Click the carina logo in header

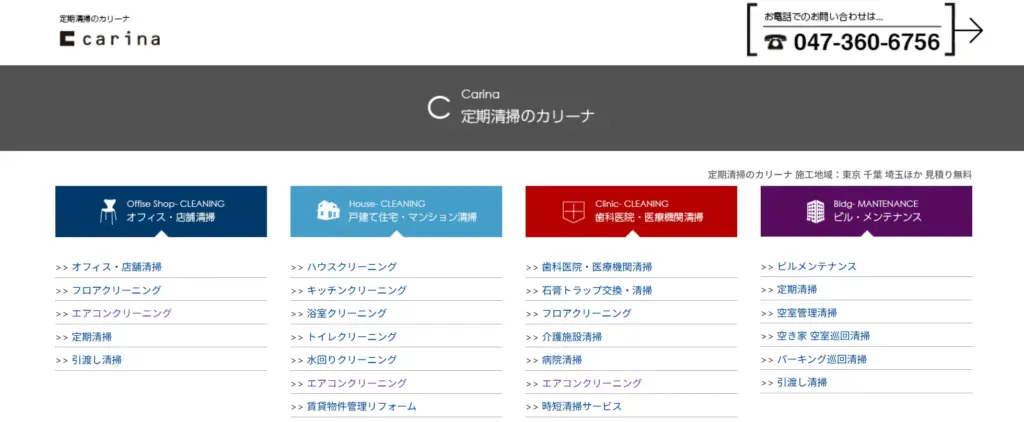(x=109, y=38)
